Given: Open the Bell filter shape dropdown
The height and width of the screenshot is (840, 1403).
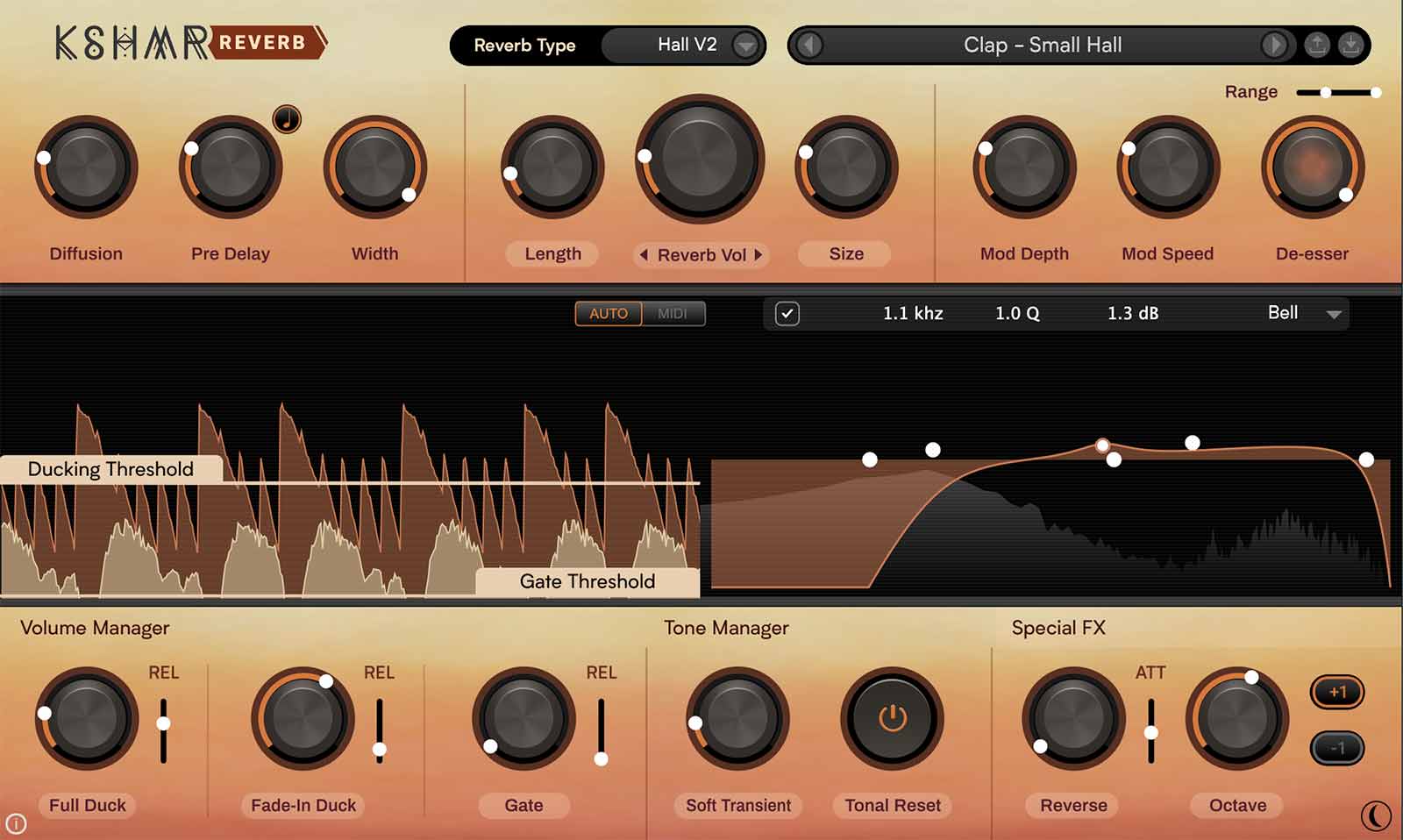Looking at the screenshot, I should [x=1304, y=313].
